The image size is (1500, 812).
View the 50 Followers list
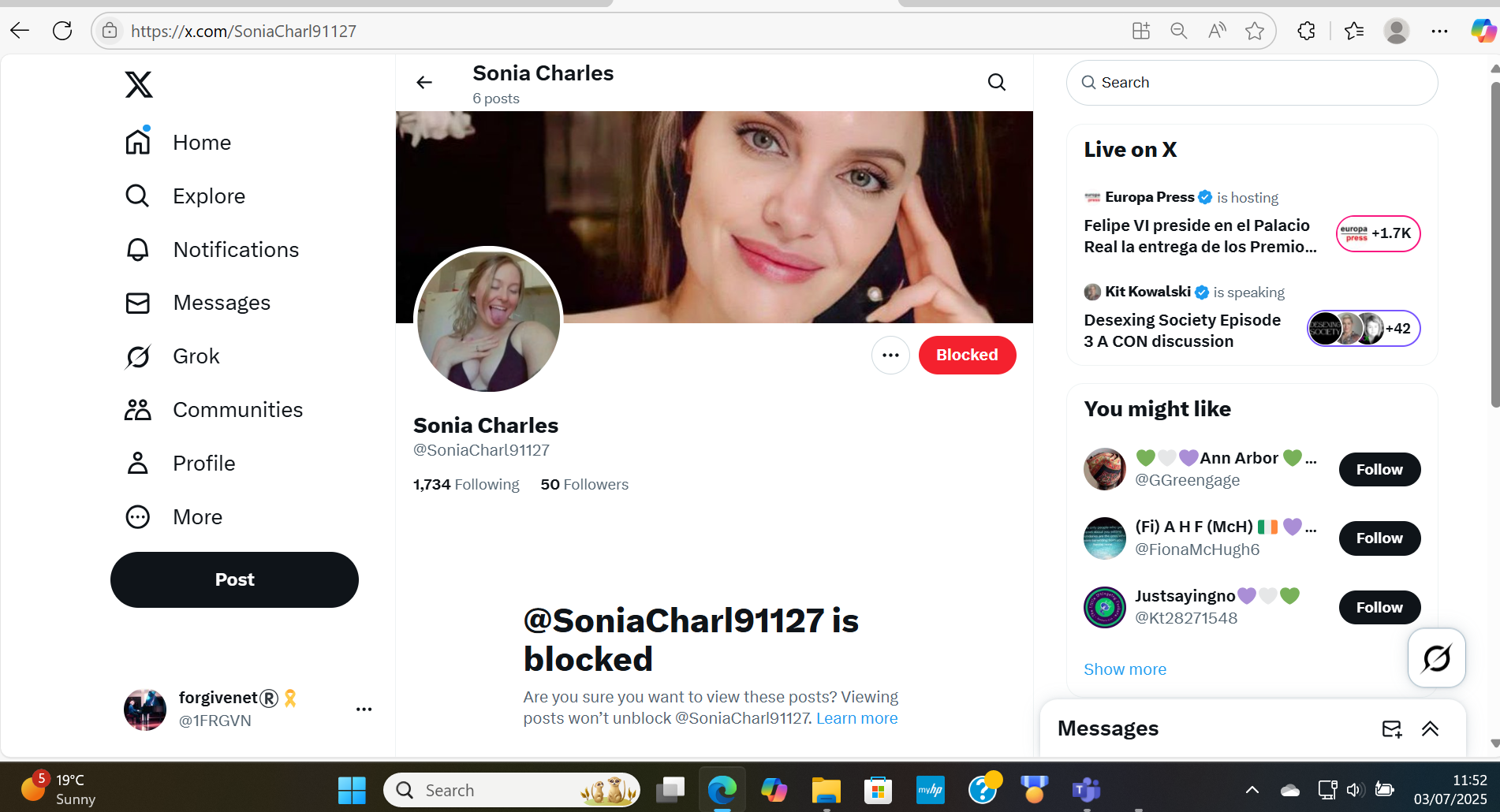click(584, 485)
